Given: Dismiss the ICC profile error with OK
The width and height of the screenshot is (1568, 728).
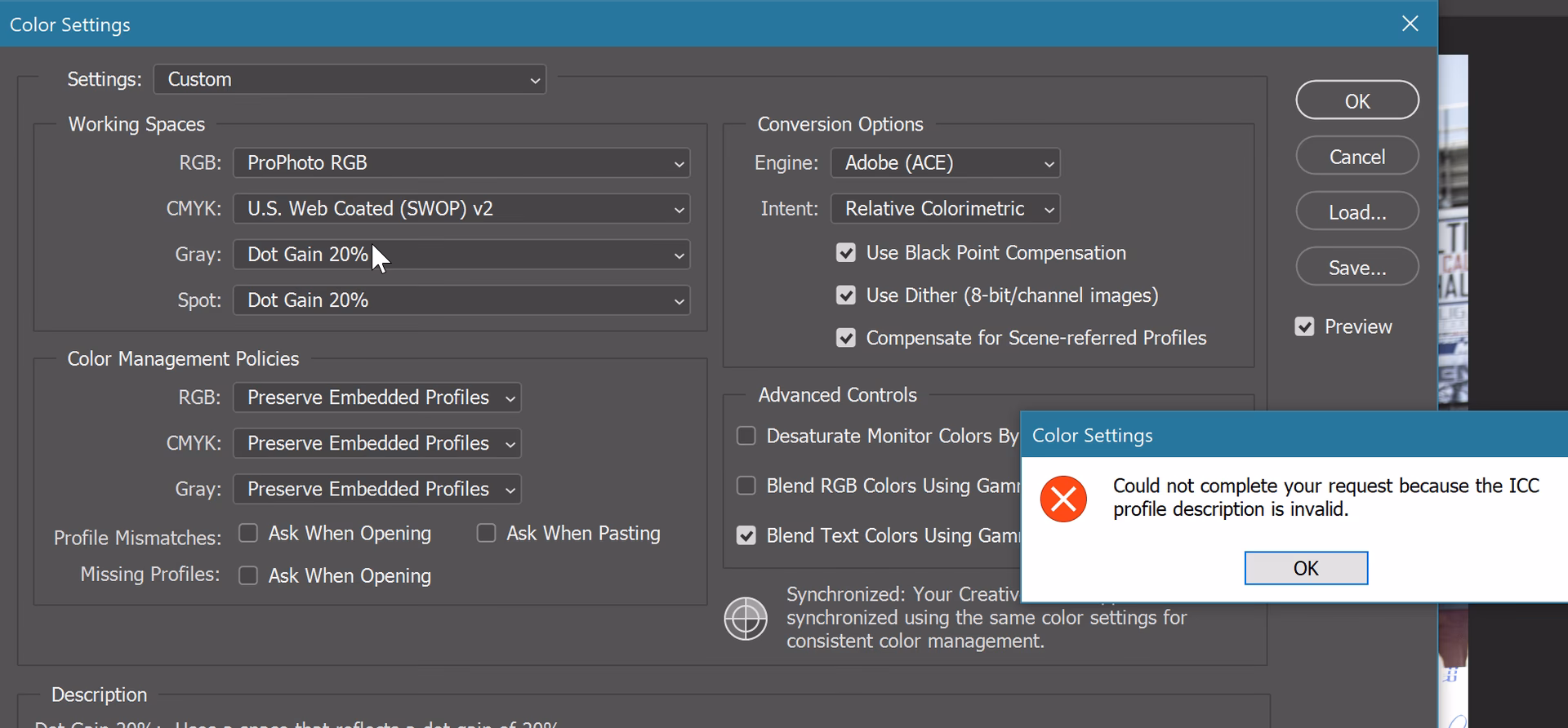Looking at the screenshot, I should tap(1305, 568).
